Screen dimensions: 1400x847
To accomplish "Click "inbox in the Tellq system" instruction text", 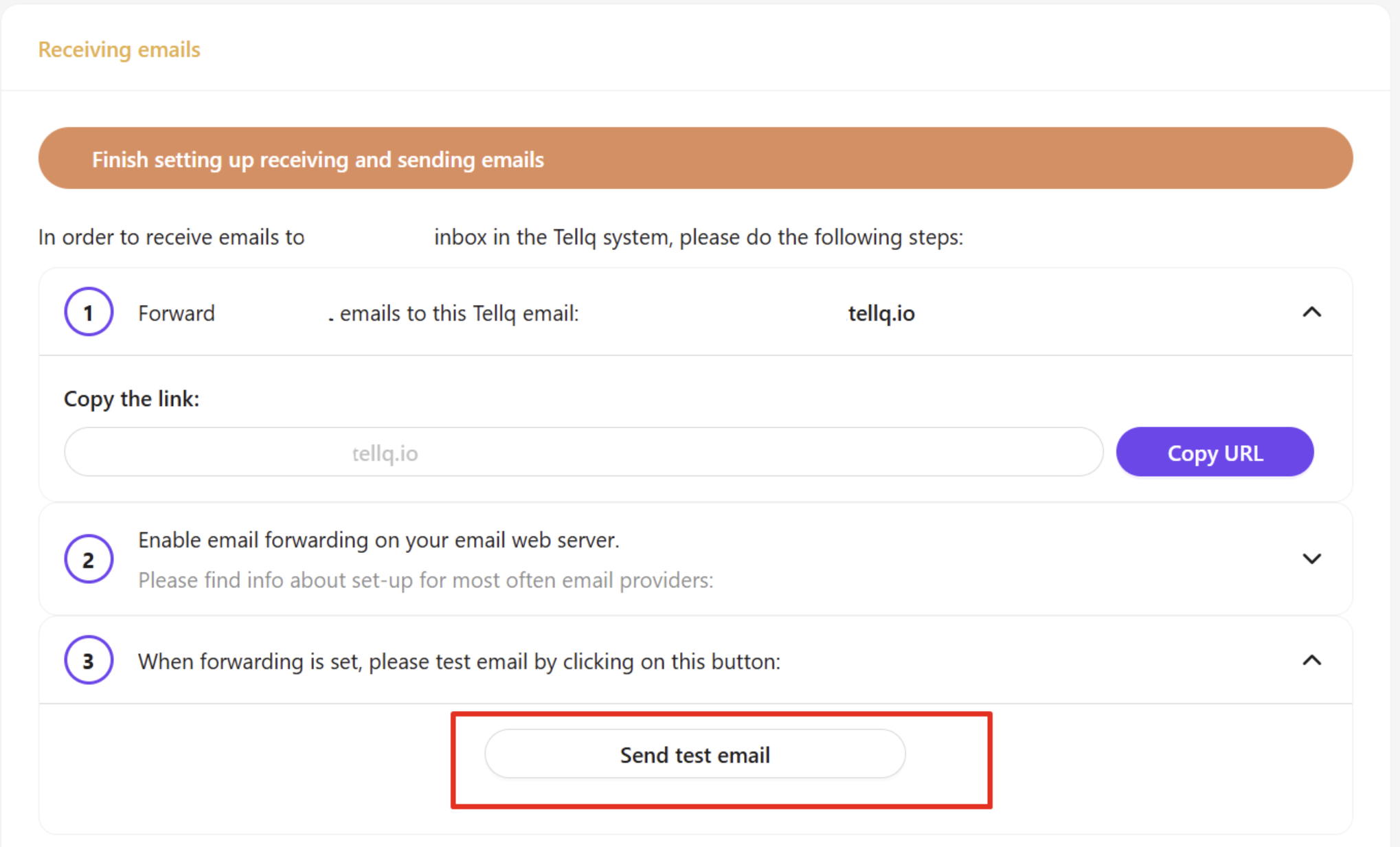I will [698, 238].
